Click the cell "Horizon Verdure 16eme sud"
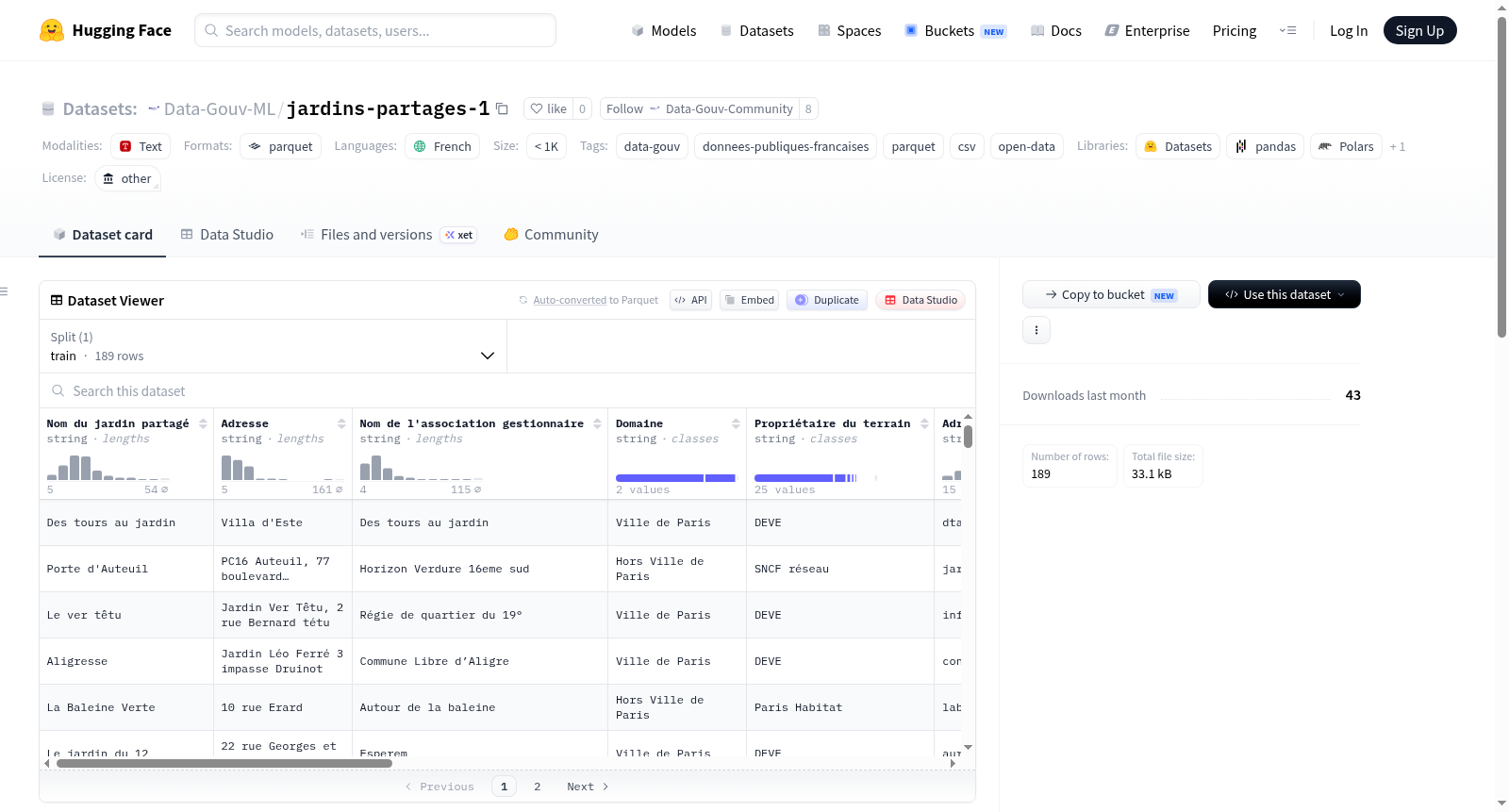The image size is (1509, 812). click(480, 569)
